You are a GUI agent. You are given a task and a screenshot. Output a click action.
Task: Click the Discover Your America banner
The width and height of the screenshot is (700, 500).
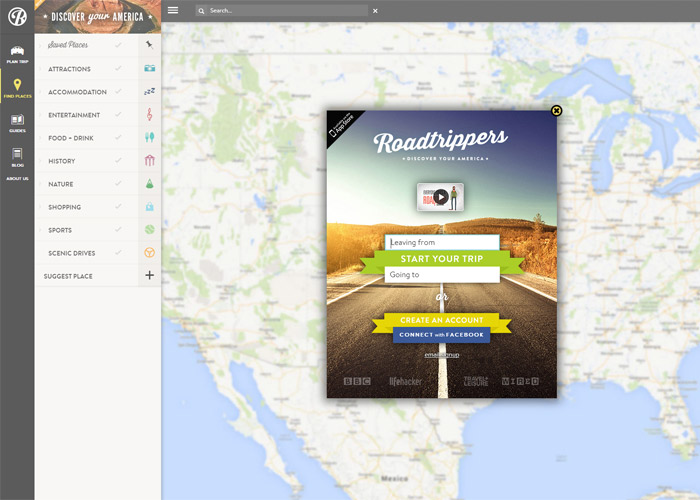98,17
